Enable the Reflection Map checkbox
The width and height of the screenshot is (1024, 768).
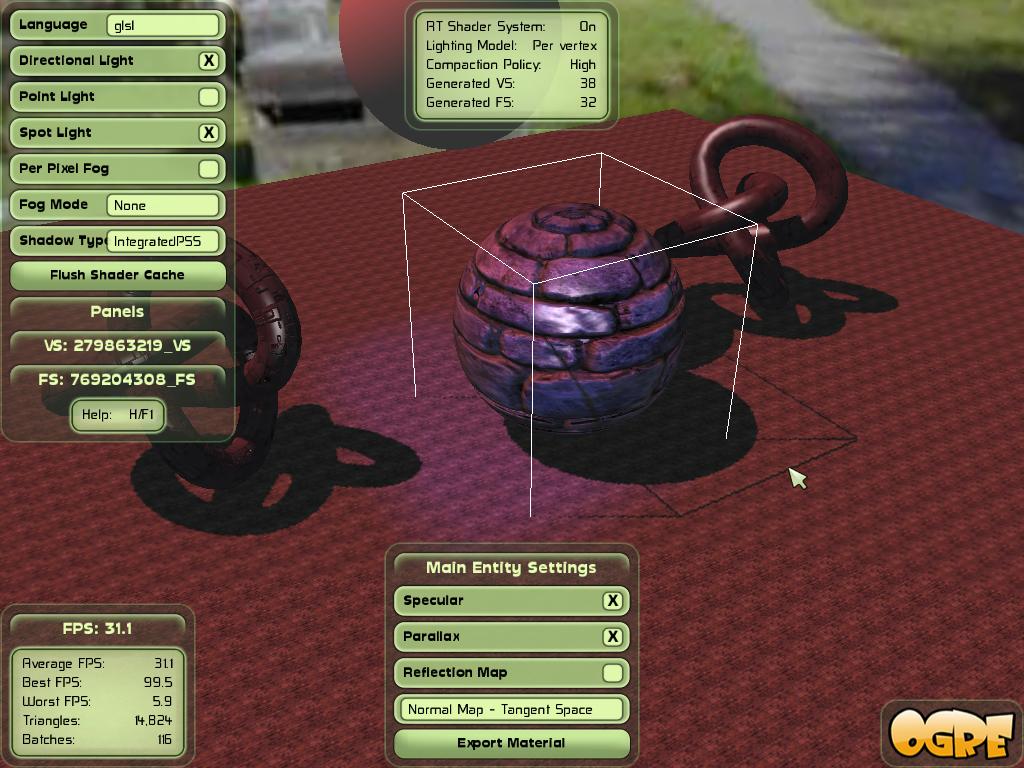coord(612,673)
